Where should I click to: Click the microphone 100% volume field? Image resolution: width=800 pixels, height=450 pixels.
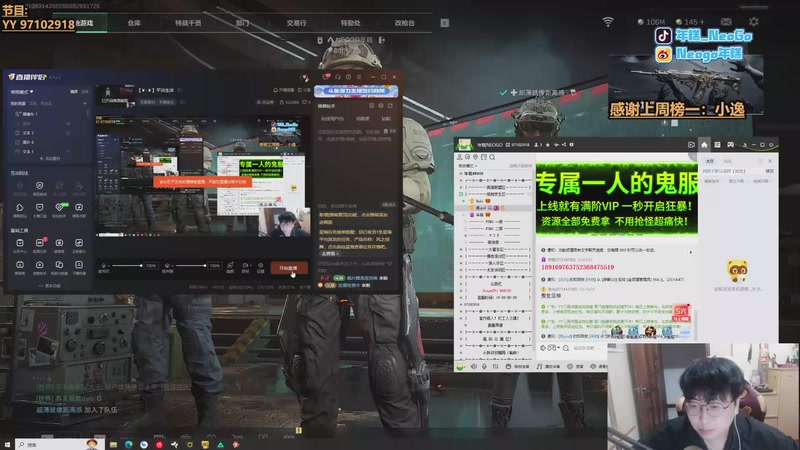151,265
